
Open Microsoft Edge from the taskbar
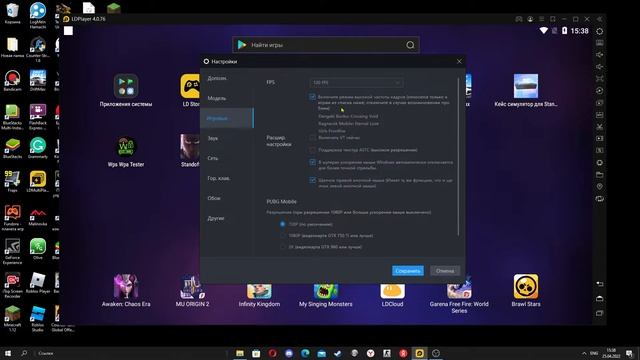pos(305,353)
